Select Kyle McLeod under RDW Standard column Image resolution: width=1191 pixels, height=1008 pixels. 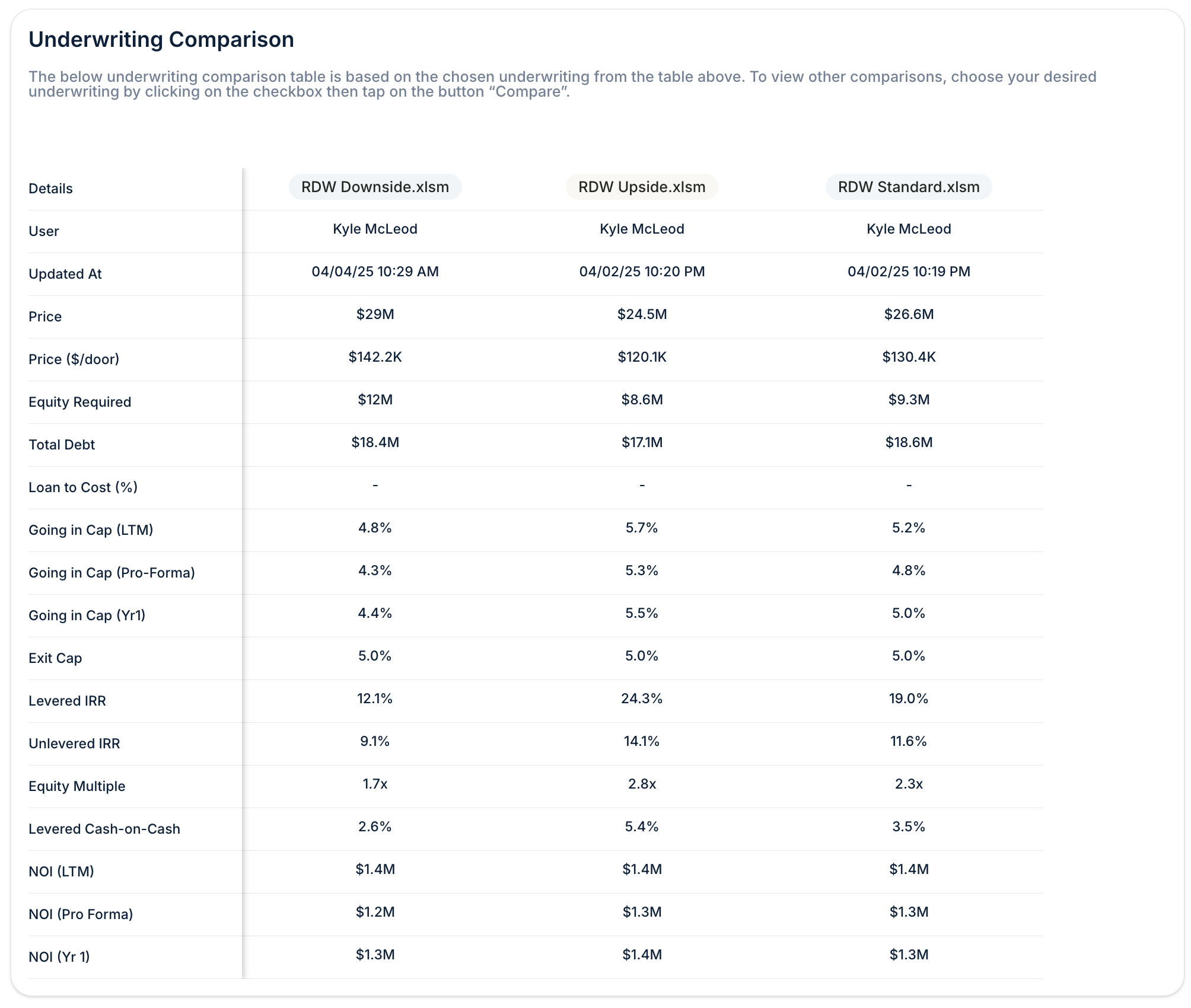coord(909,229)
